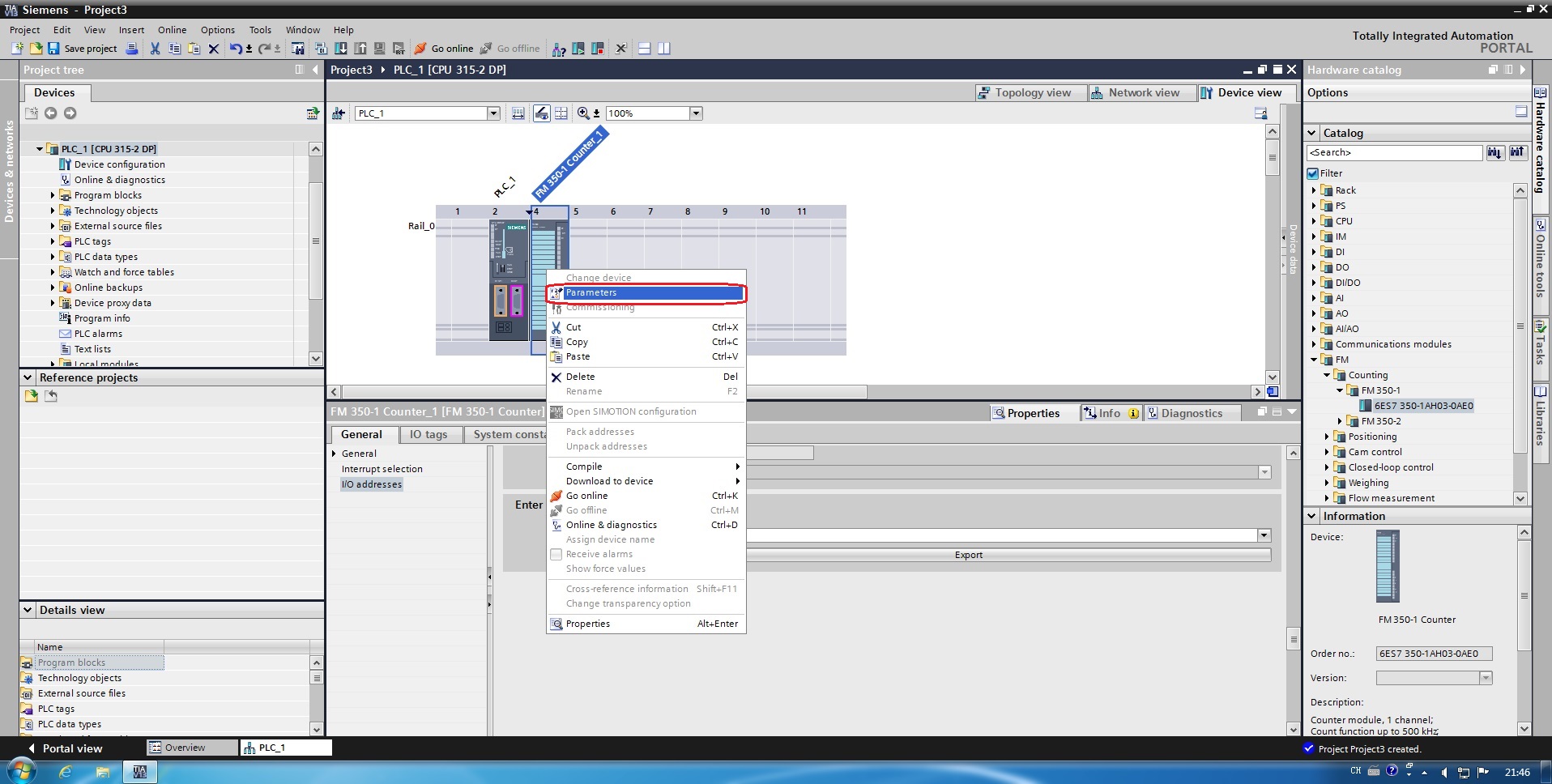Select Interrupt selection in the properties navigation
Screen dimensions: 1552x784
pyautogui.click(x=382, y=469)
